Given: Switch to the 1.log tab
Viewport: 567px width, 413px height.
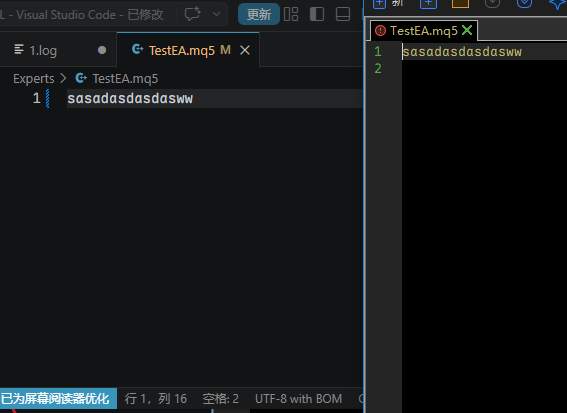Looking at the screenshot, I should coord(58,50).
